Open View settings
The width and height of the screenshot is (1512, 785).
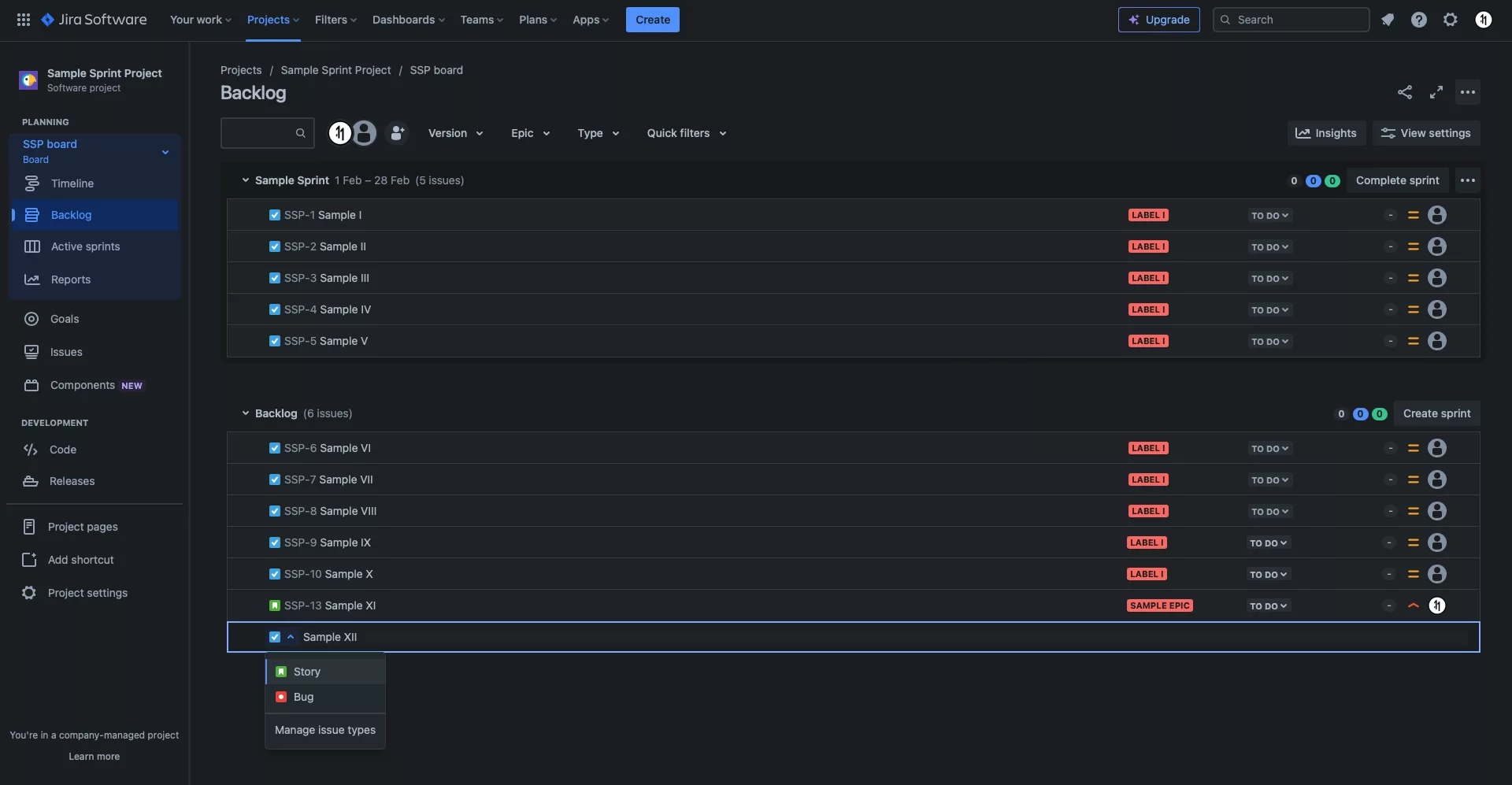[1426, 133]
